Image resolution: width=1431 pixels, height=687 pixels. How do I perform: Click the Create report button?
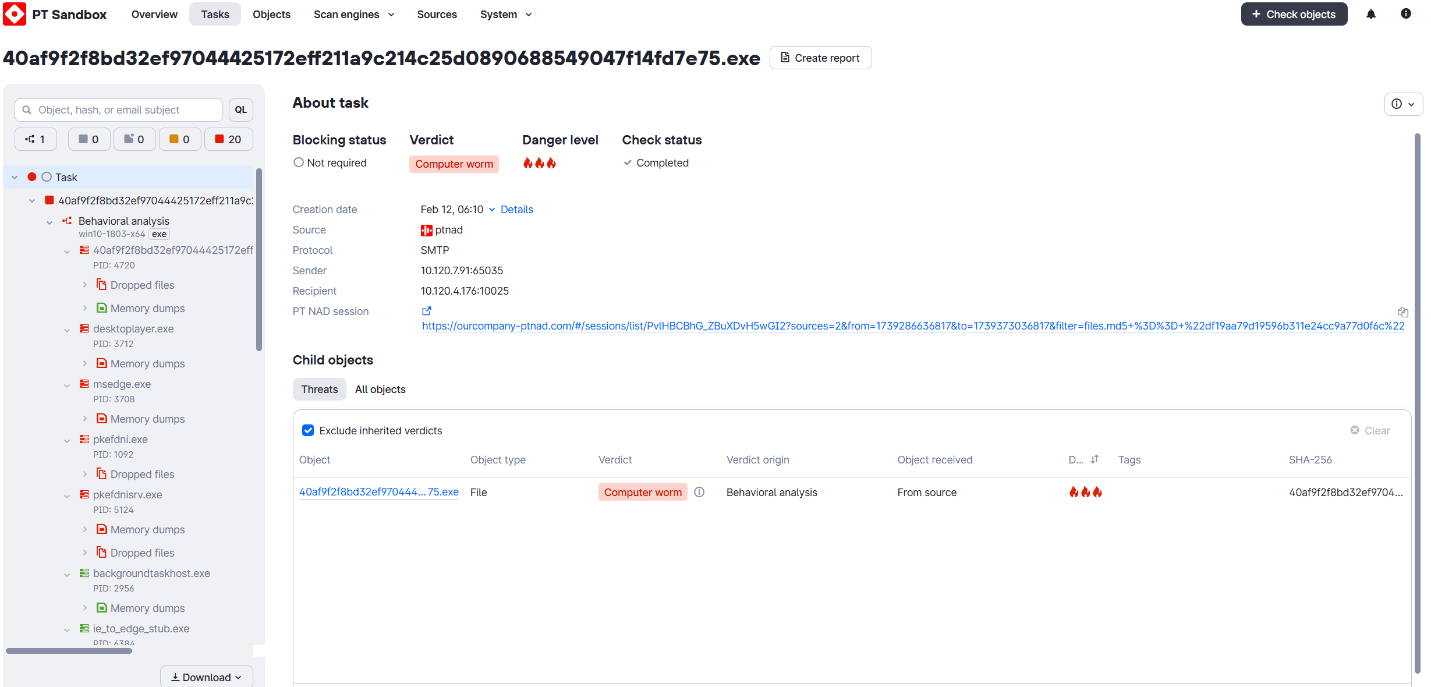(820, 58)
